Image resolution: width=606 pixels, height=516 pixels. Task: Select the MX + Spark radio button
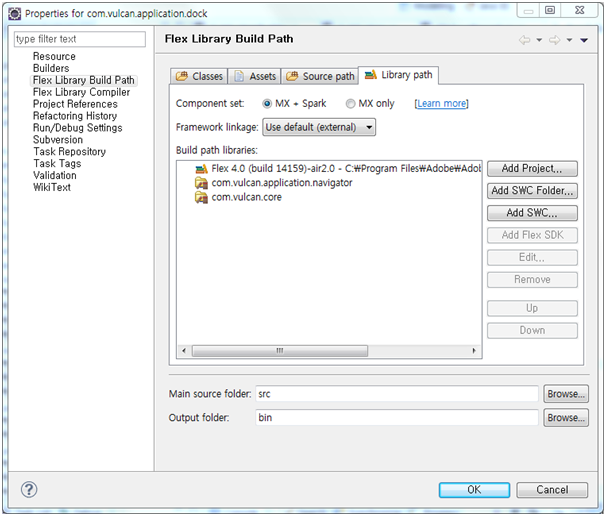tap(267, 104)
